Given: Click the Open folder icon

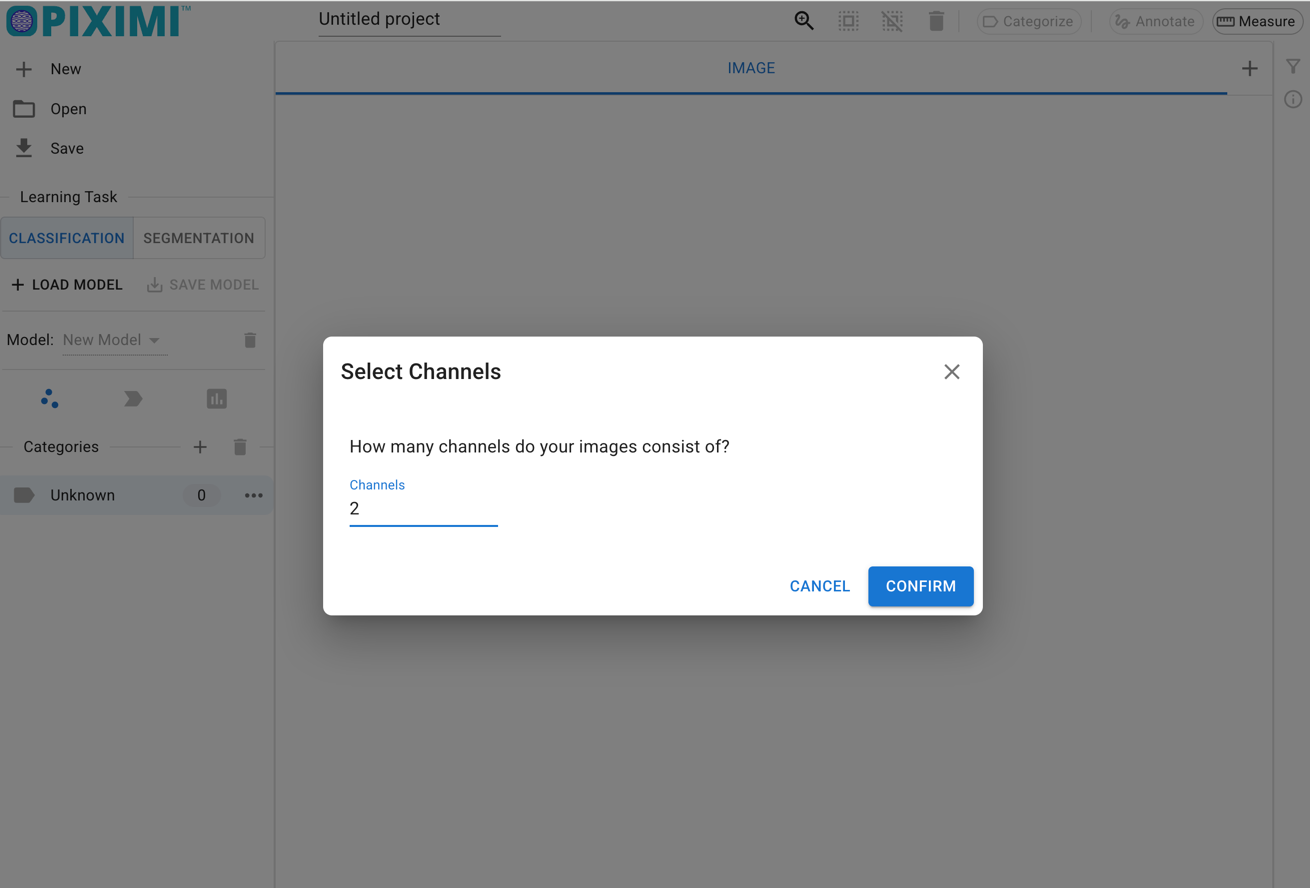Looking at the screenshot, I should tap(24, 109).
